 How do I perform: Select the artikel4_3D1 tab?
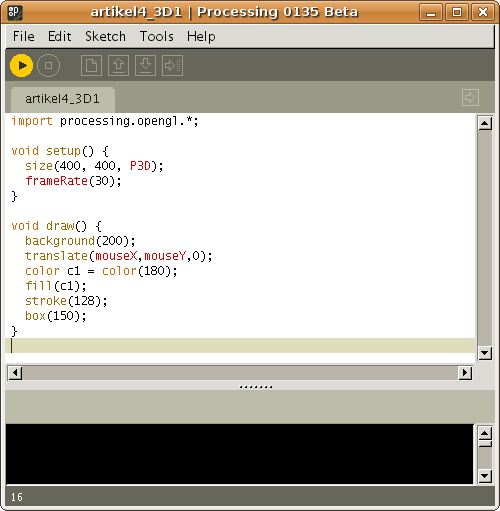tap(63, 99)
